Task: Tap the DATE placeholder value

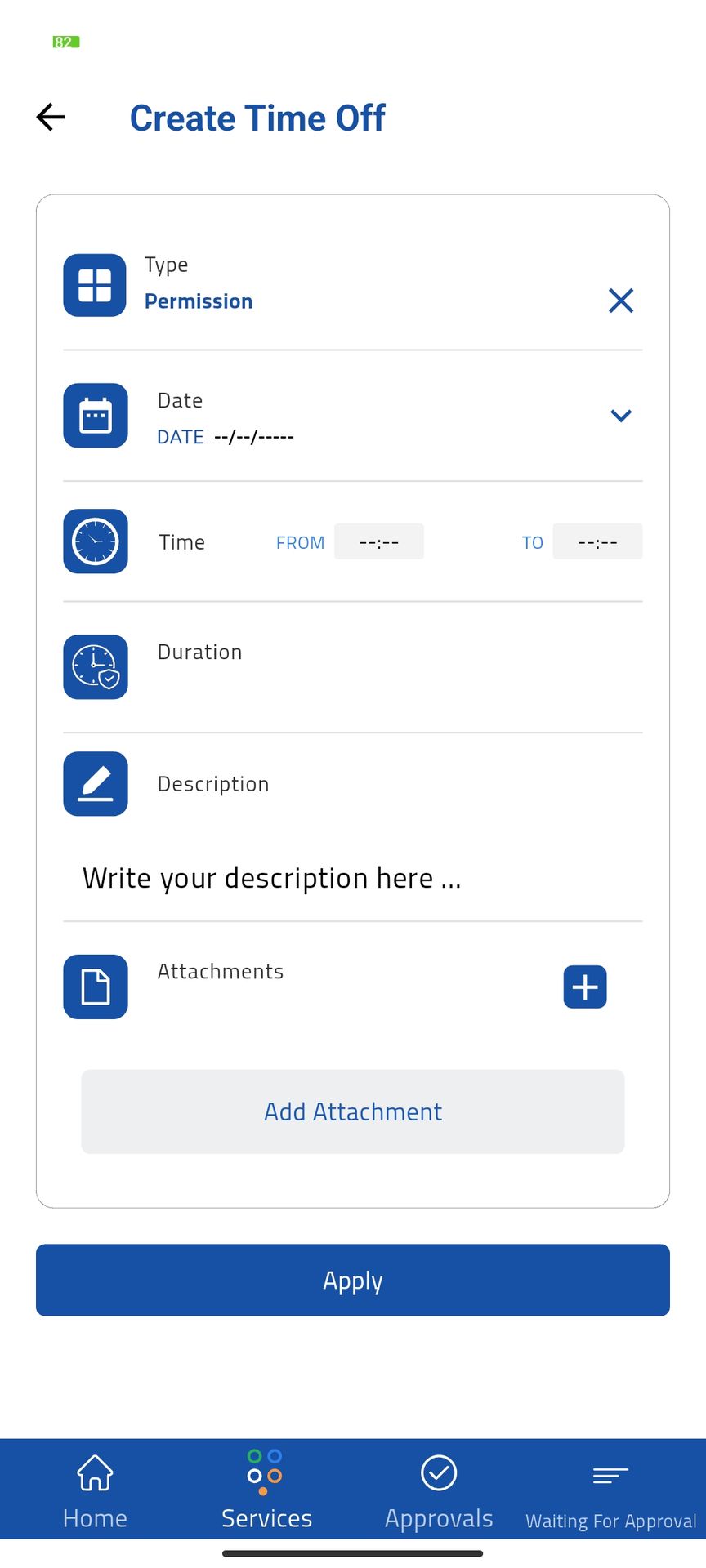Action: tap(253, 437)
